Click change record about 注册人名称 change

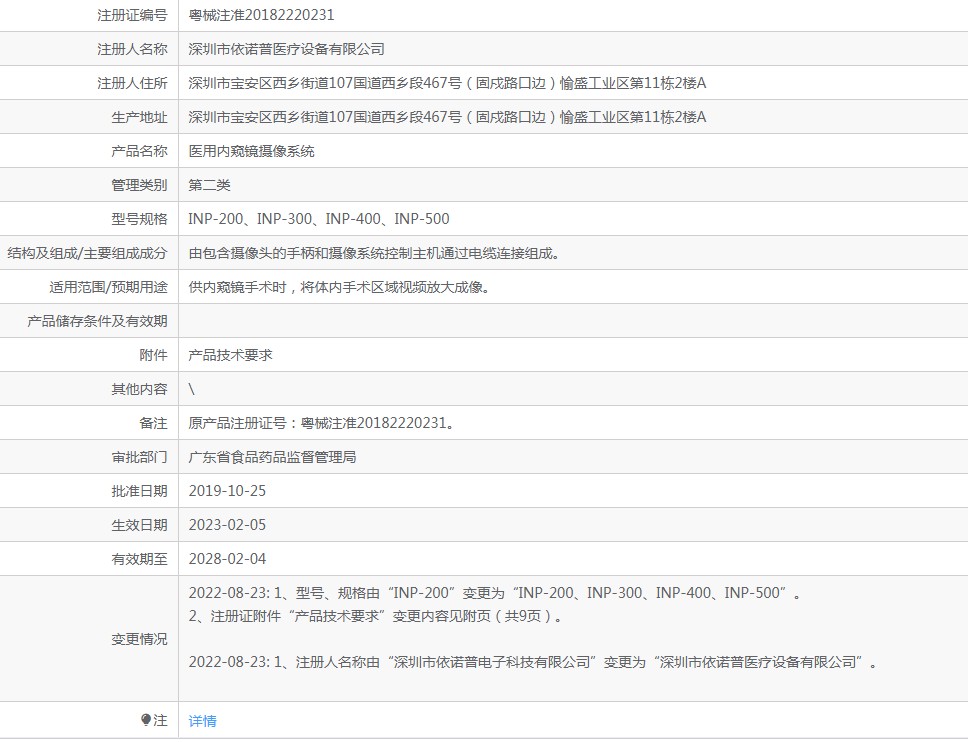point(533,662)
